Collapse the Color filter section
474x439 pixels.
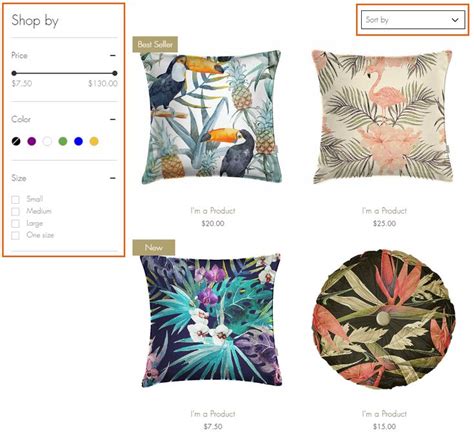pos(113,119)
